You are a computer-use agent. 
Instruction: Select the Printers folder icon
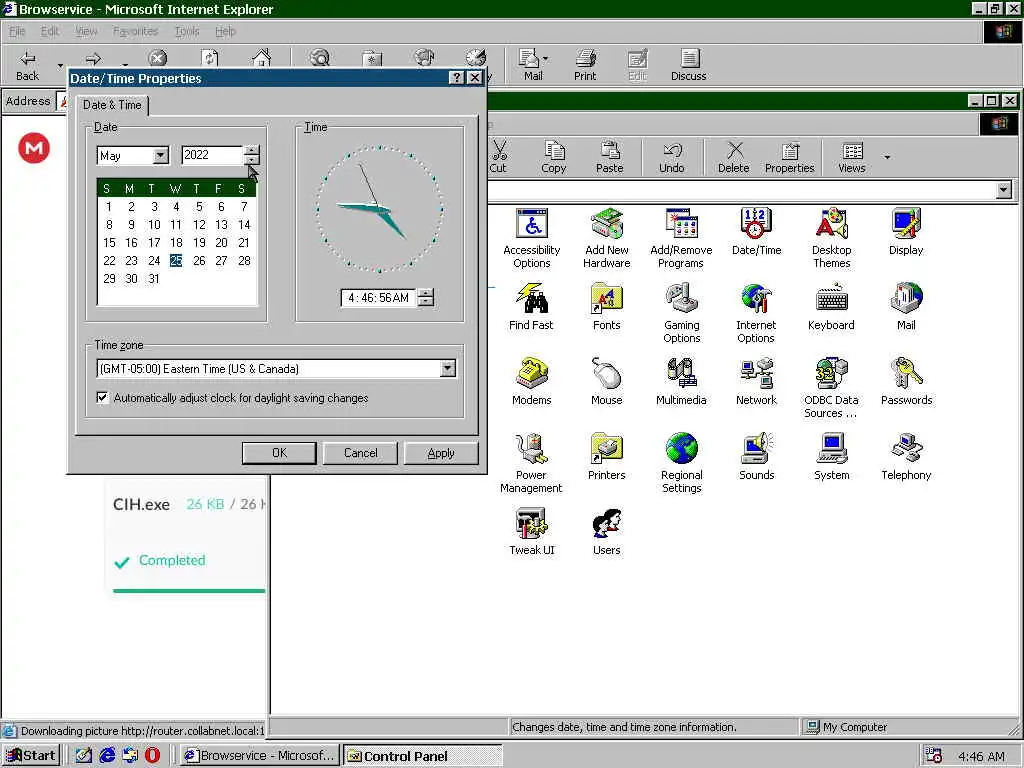pos(607,457)
